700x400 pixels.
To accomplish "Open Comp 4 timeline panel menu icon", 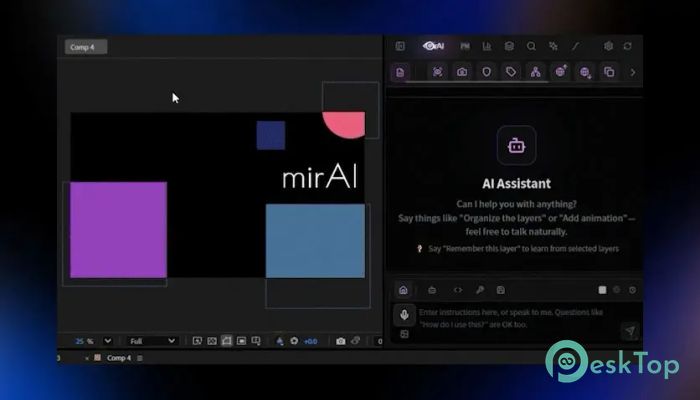I will [140, 358].
